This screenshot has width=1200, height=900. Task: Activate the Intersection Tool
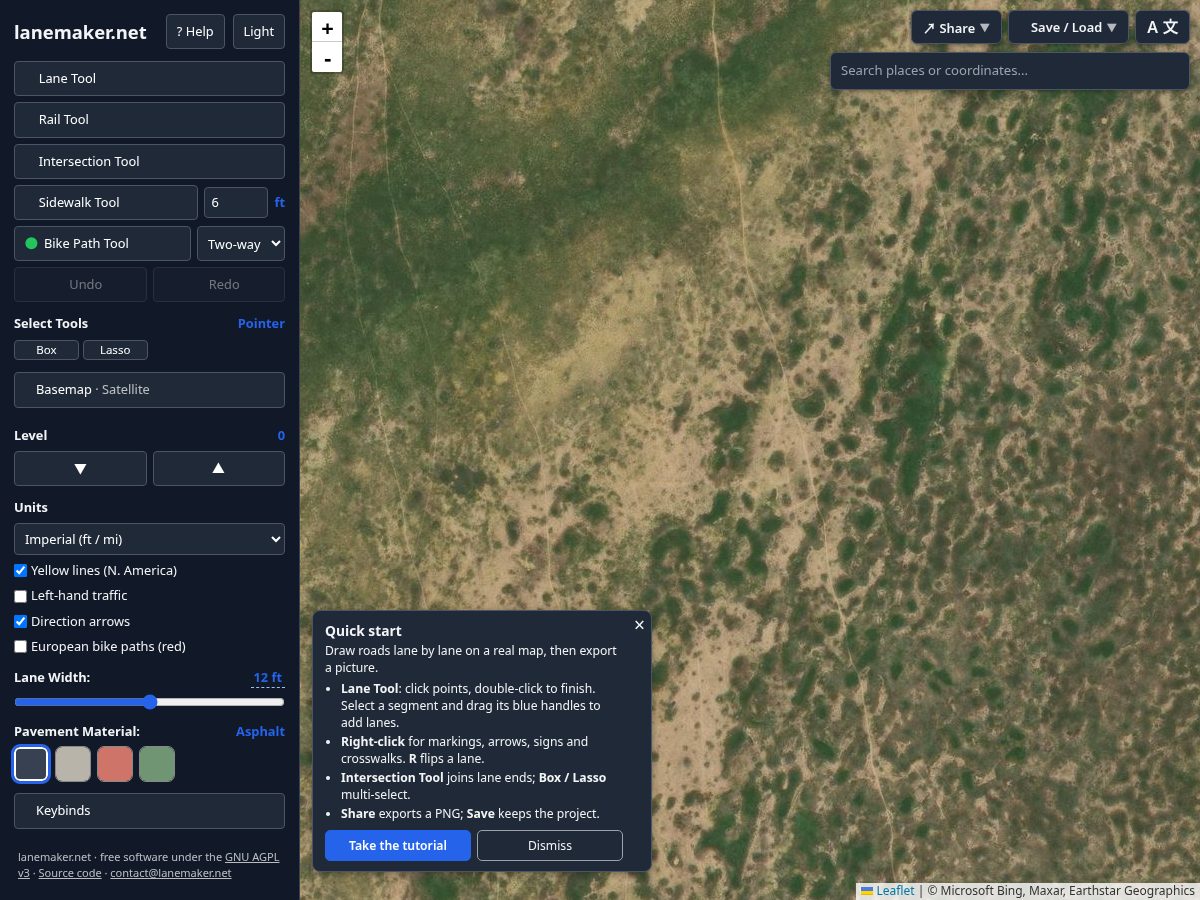[x=149, y=161]
